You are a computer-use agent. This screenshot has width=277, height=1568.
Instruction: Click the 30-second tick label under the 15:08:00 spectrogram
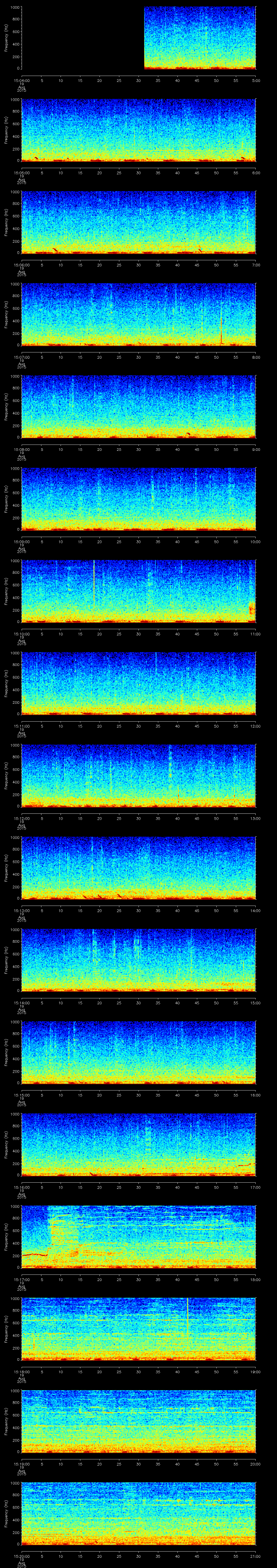pos(139,449)
